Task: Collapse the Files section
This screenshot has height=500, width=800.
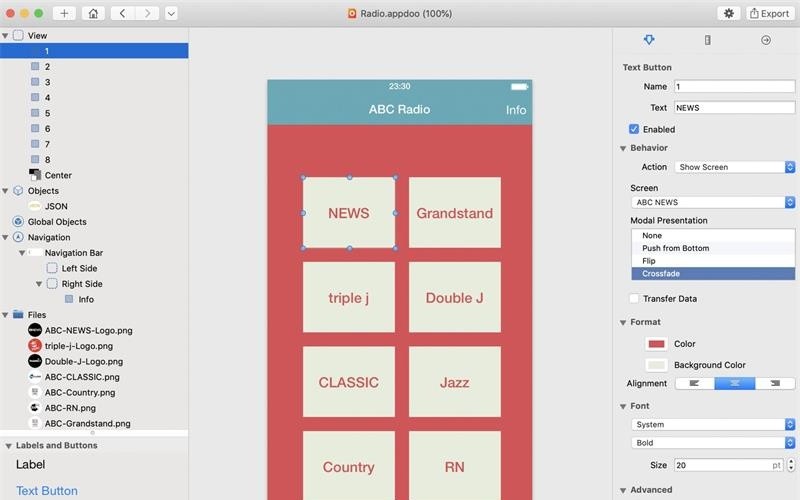Action: (5, 315)
